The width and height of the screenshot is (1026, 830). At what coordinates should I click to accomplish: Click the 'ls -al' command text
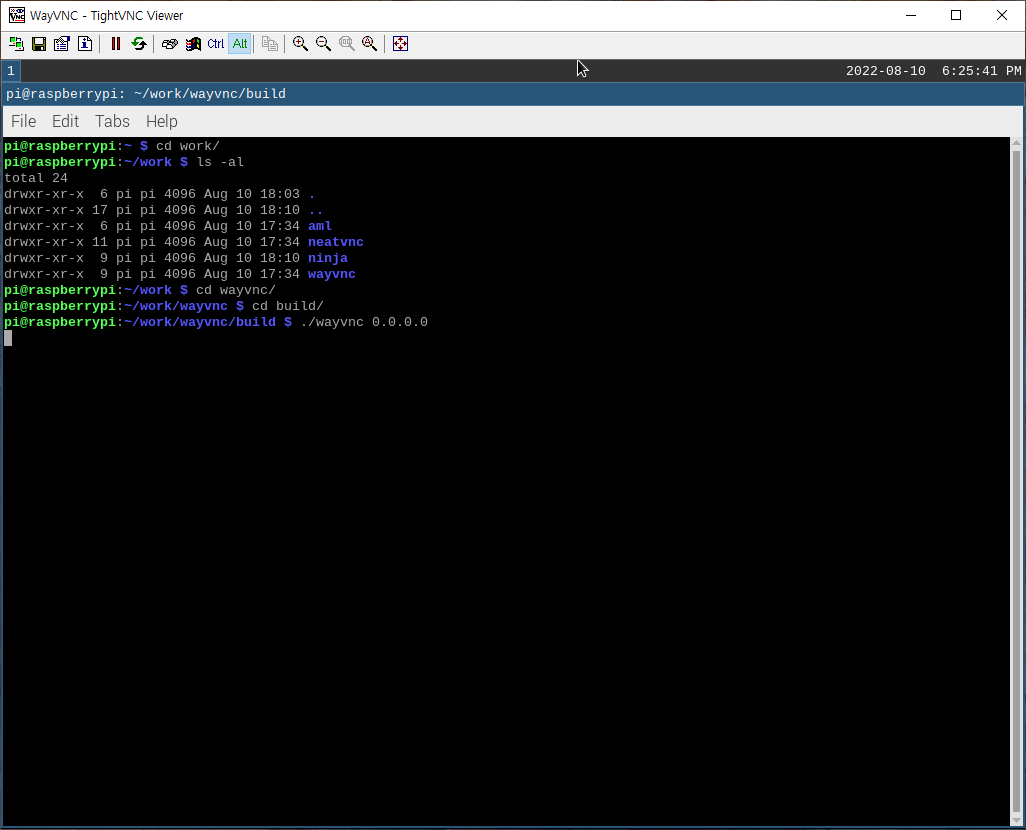(220, 162)
